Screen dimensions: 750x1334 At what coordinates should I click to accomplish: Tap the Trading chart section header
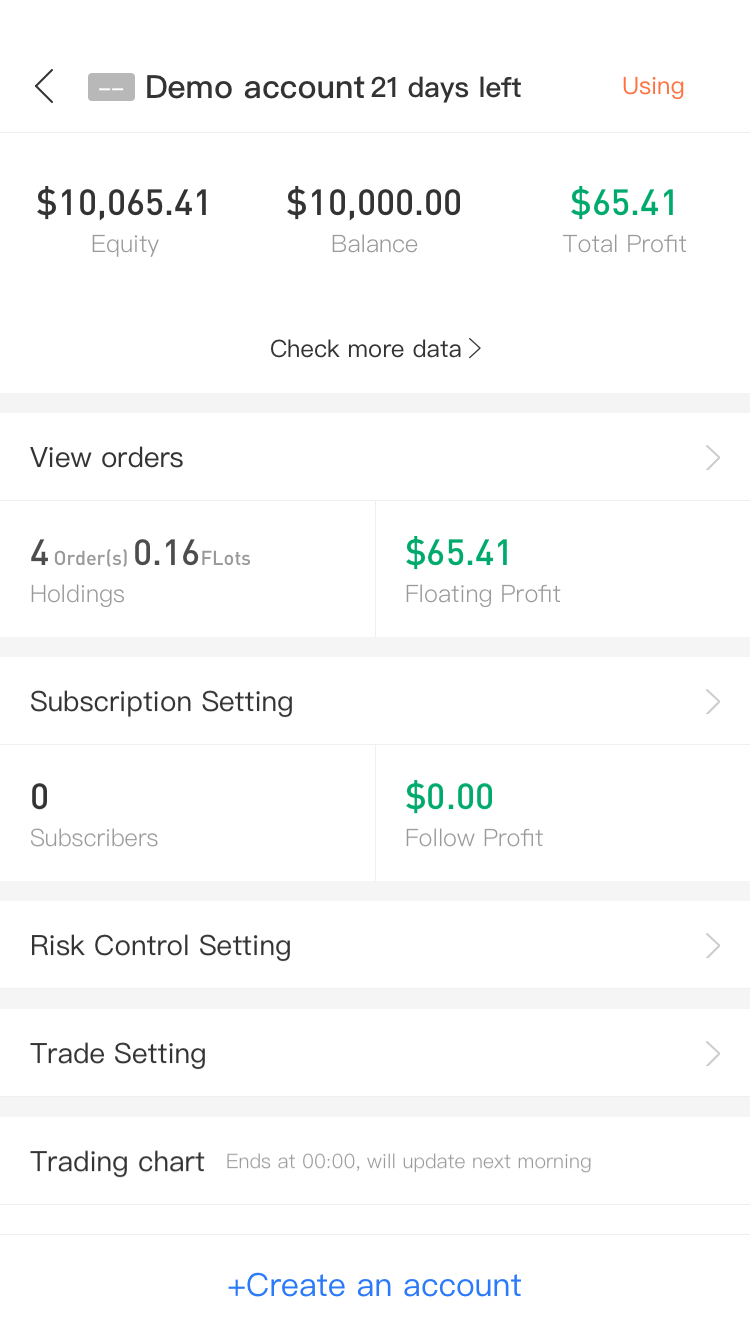[x=117, y=1162]
